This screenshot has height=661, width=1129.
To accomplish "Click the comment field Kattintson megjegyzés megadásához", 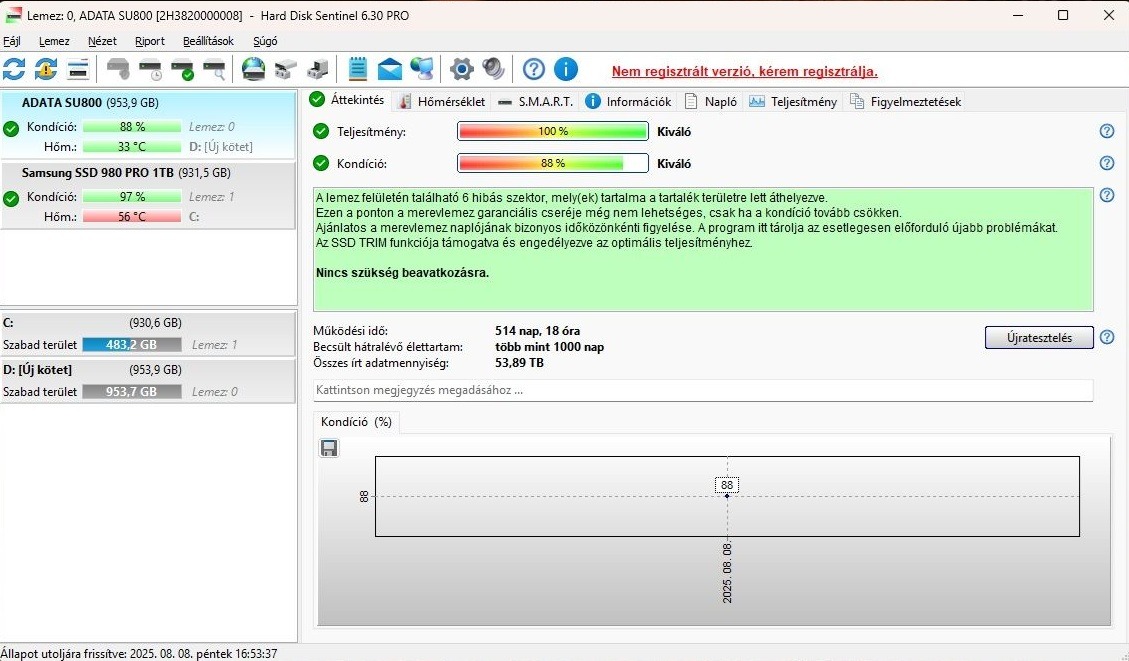I will (703, 390).
